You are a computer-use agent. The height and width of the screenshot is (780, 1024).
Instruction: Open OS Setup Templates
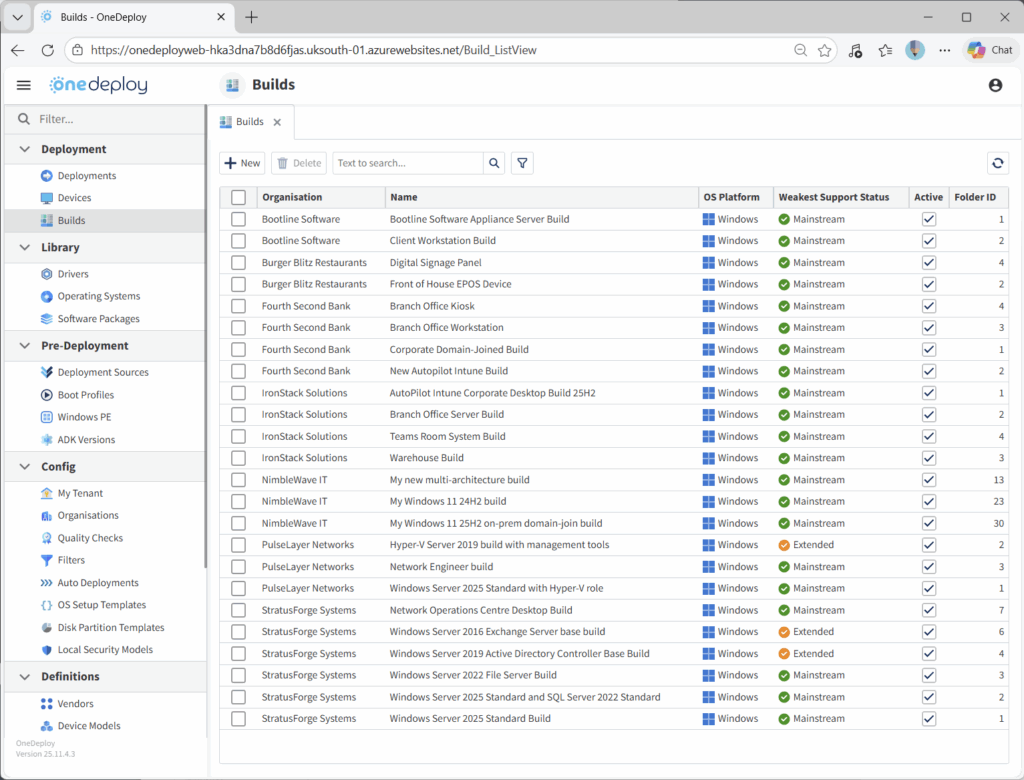pyautogui.click(x=101, y=606)
